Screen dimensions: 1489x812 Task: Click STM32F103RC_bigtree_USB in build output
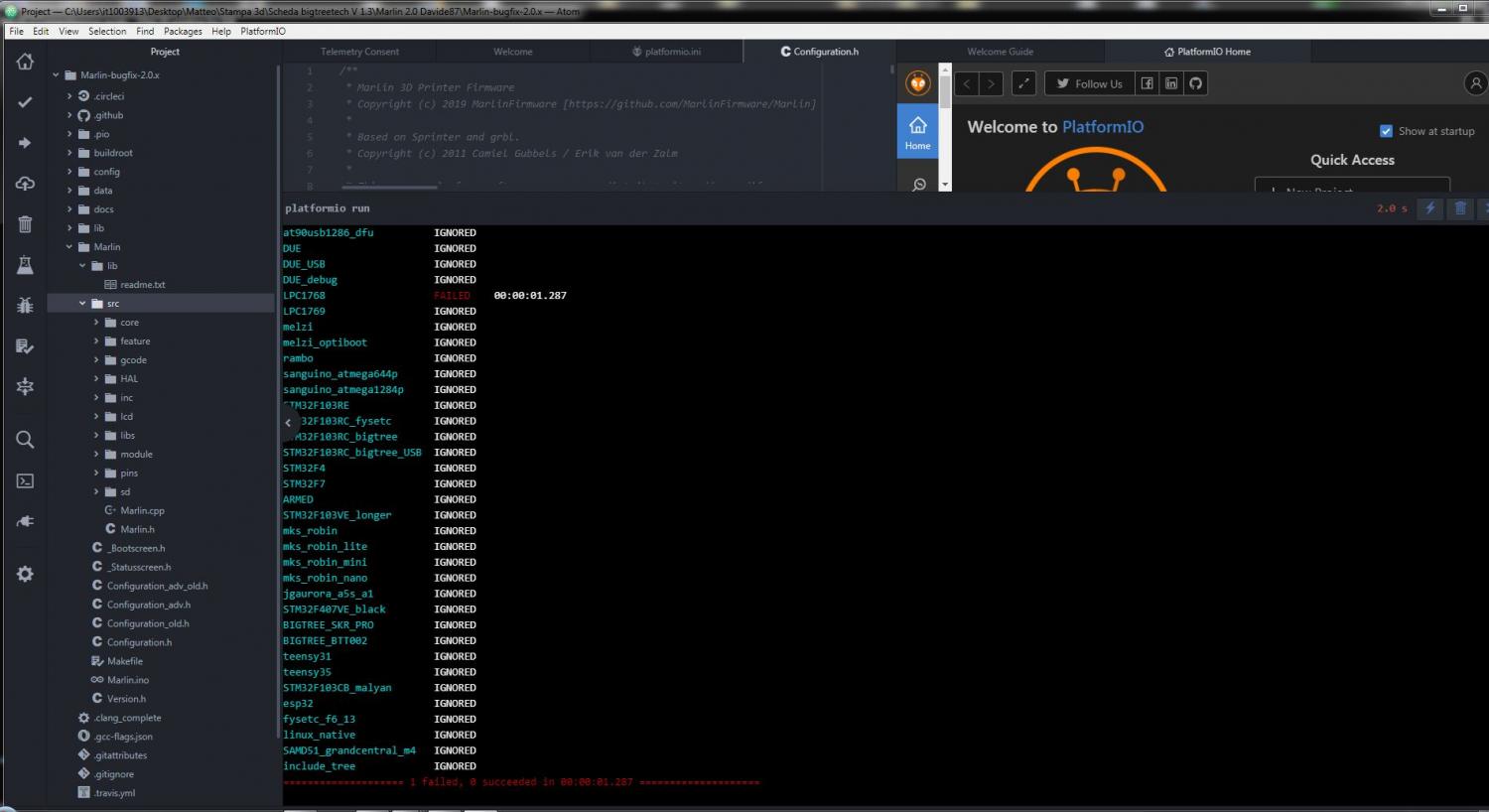[x=352, y=453]
